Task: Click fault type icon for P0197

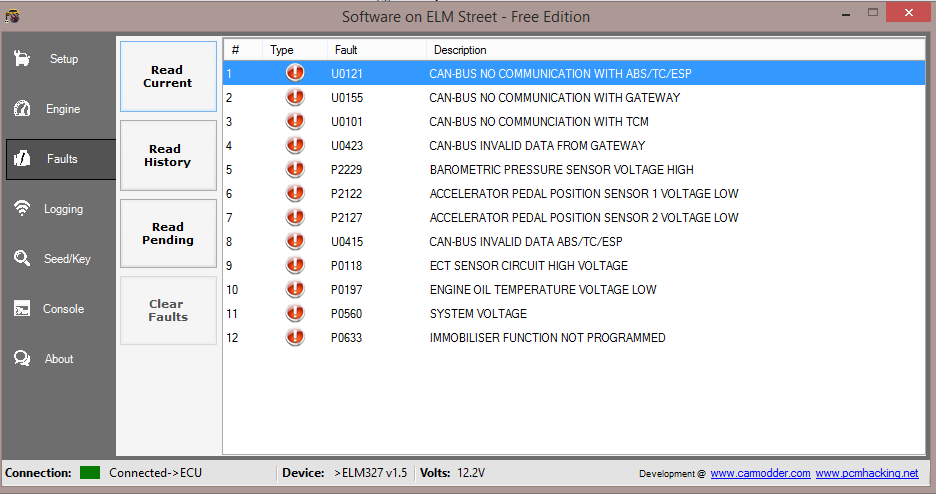Action: click(x=295, y=289)
